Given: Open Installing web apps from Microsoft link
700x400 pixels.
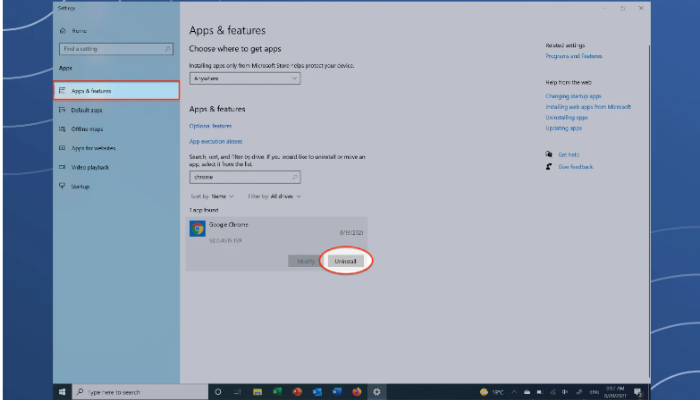Looking at the screenshot, I should [x=588, y=107].
